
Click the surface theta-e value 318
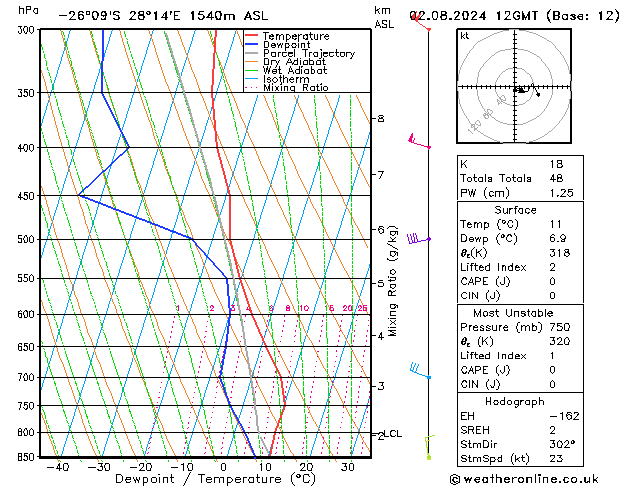coord(560,253)
